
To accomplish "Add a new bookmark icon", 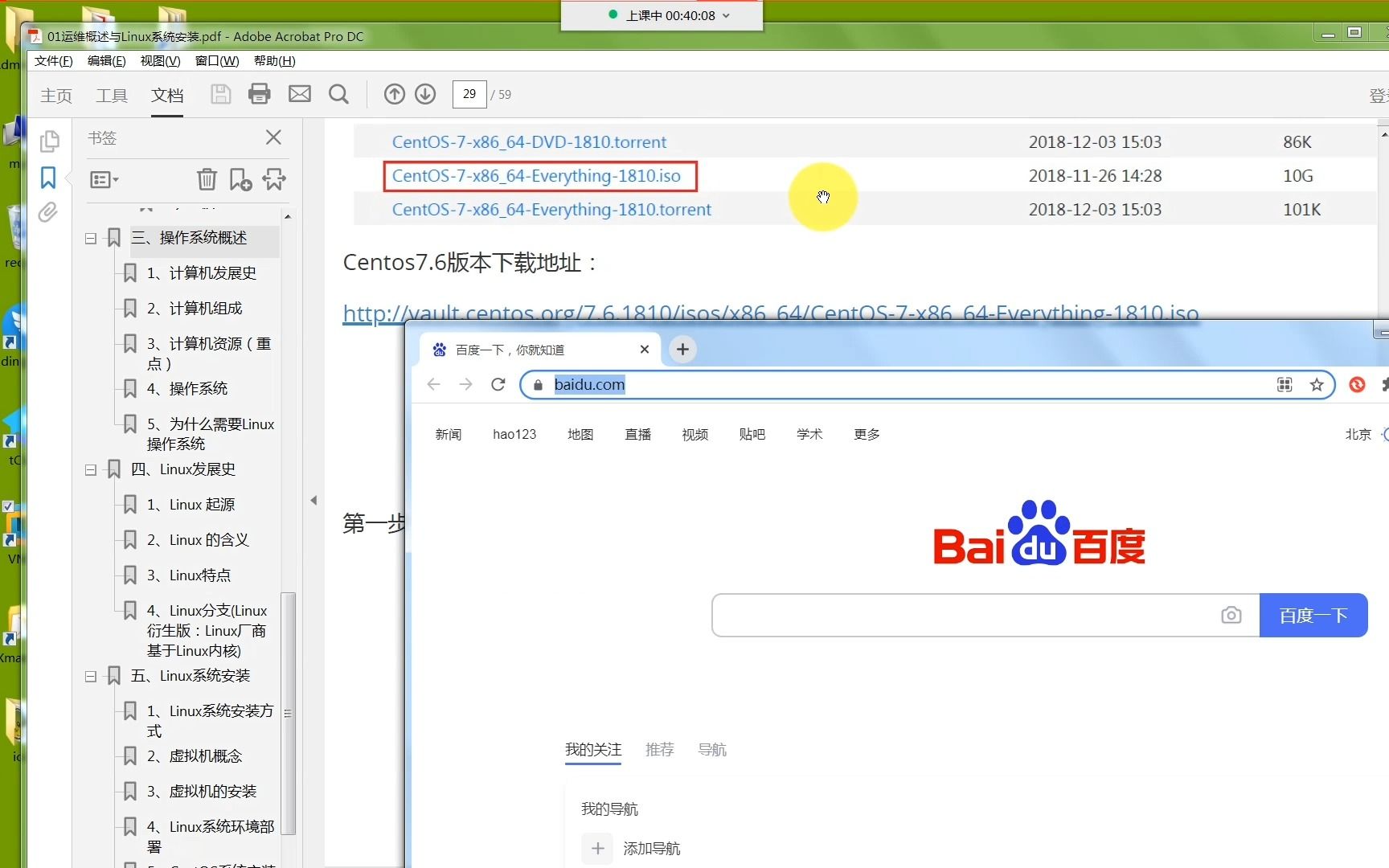I will click(240, 179).
